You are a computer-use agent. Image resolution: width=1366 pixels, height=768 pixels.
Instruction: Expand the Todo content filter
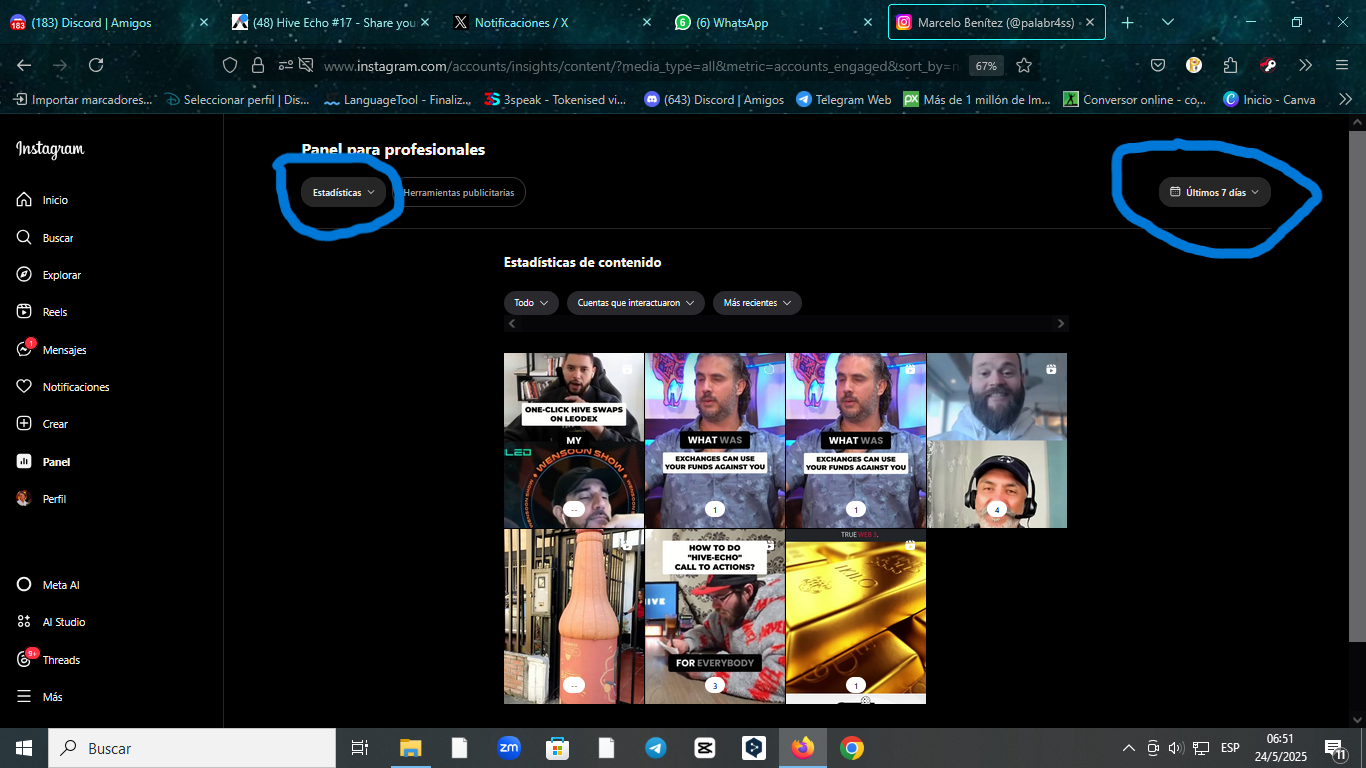tap(531, 303)
